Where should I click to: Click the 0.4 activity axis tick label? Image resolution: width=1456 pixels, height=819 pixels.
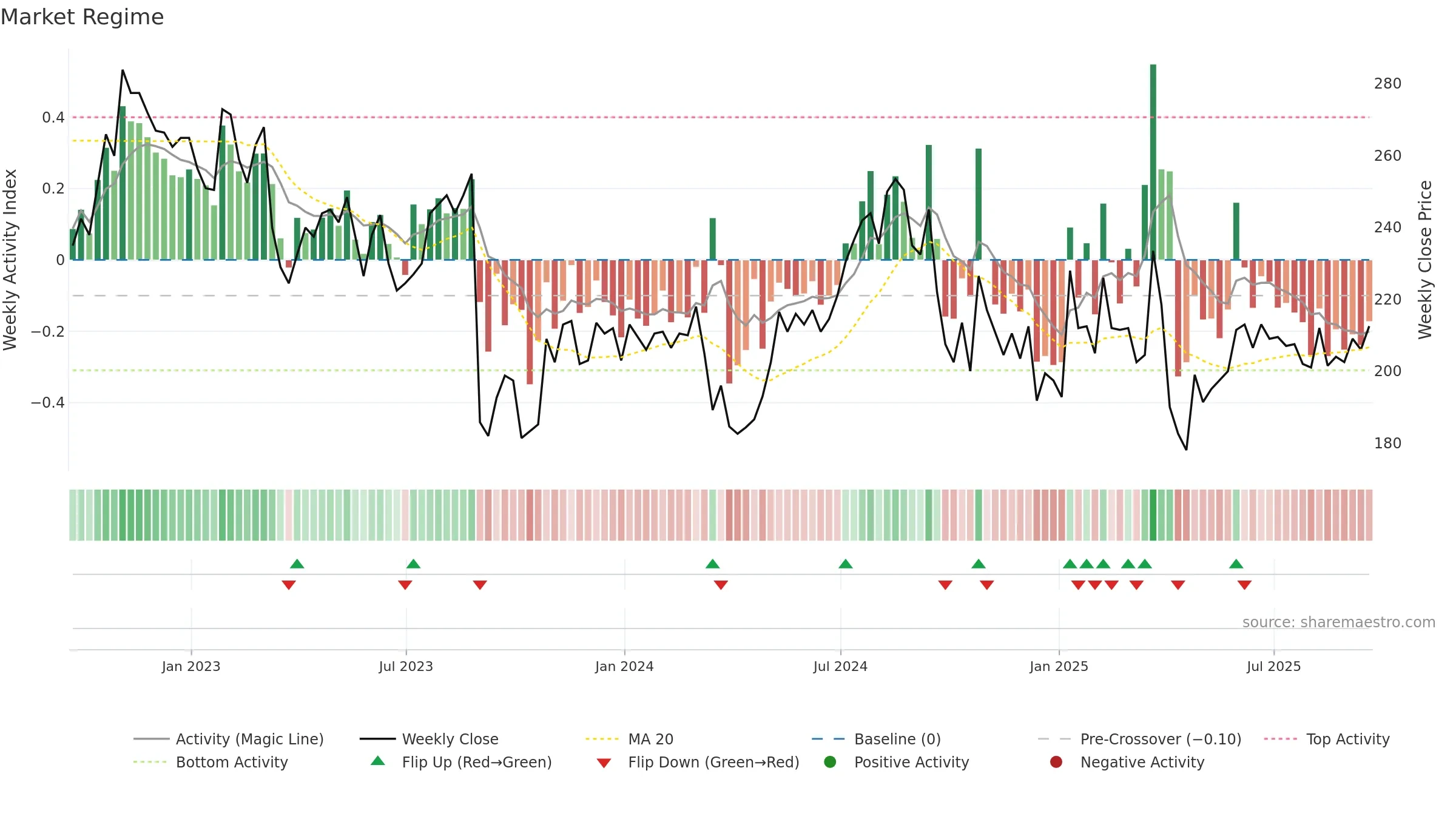point(53,118)
